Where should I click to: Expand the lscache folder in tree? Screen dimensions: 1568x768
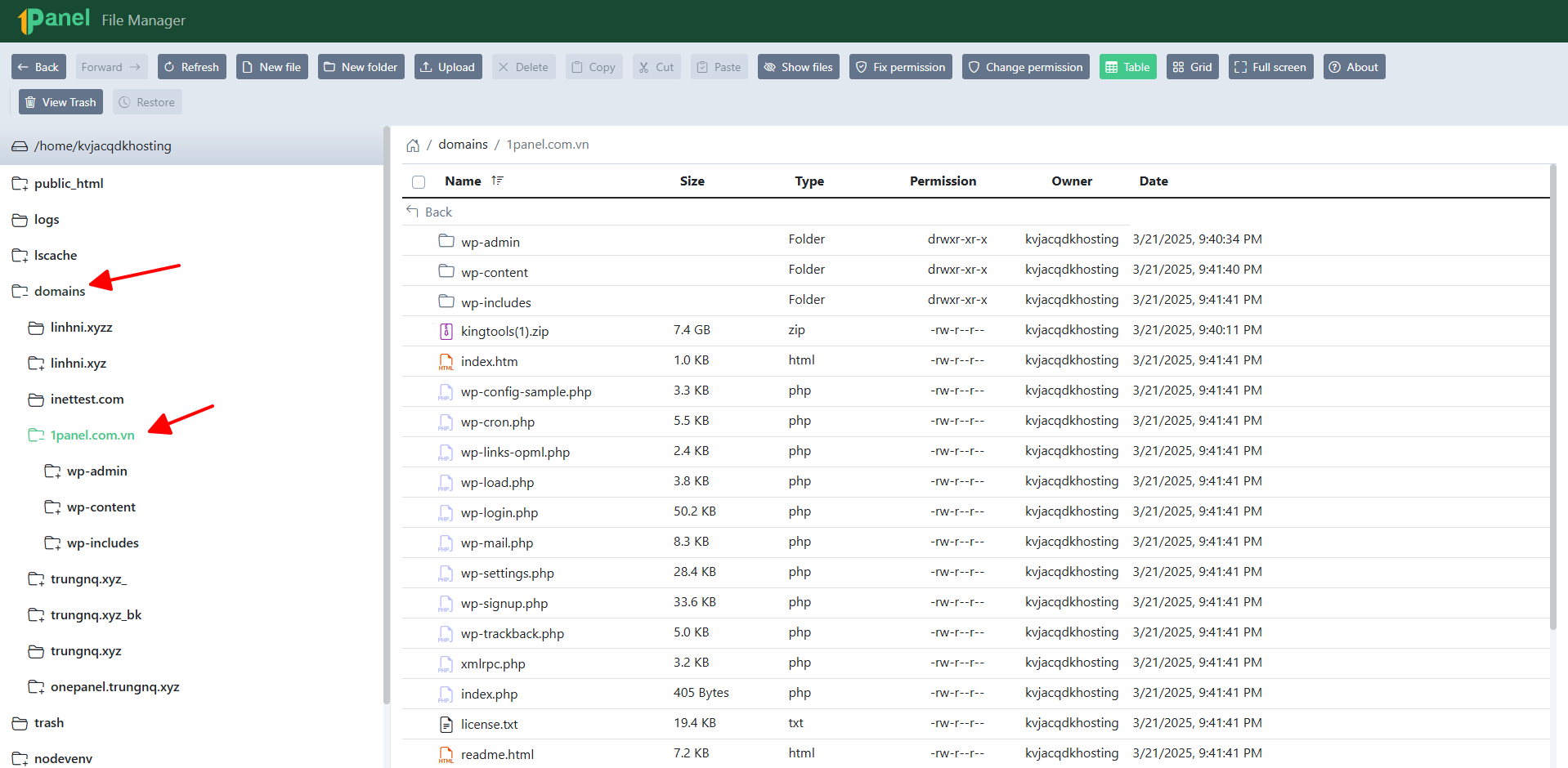coord(20,256)
